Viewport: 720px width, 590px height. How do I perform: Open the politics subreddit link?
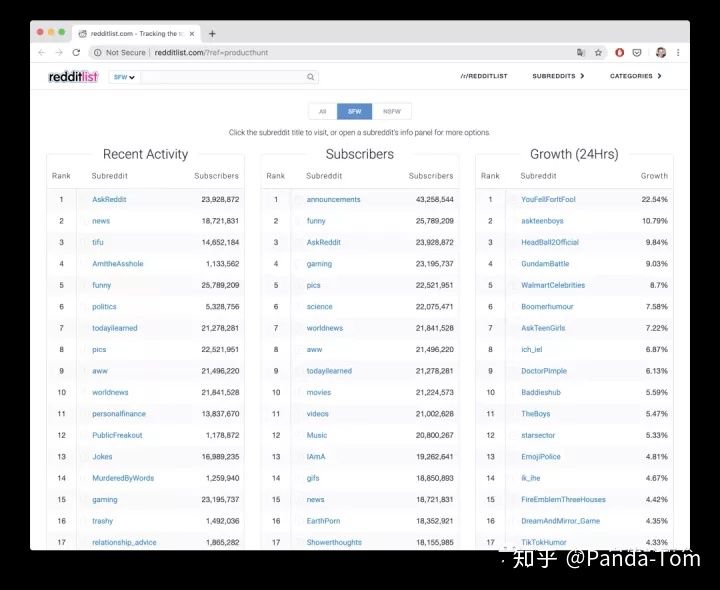pos(104,306)
